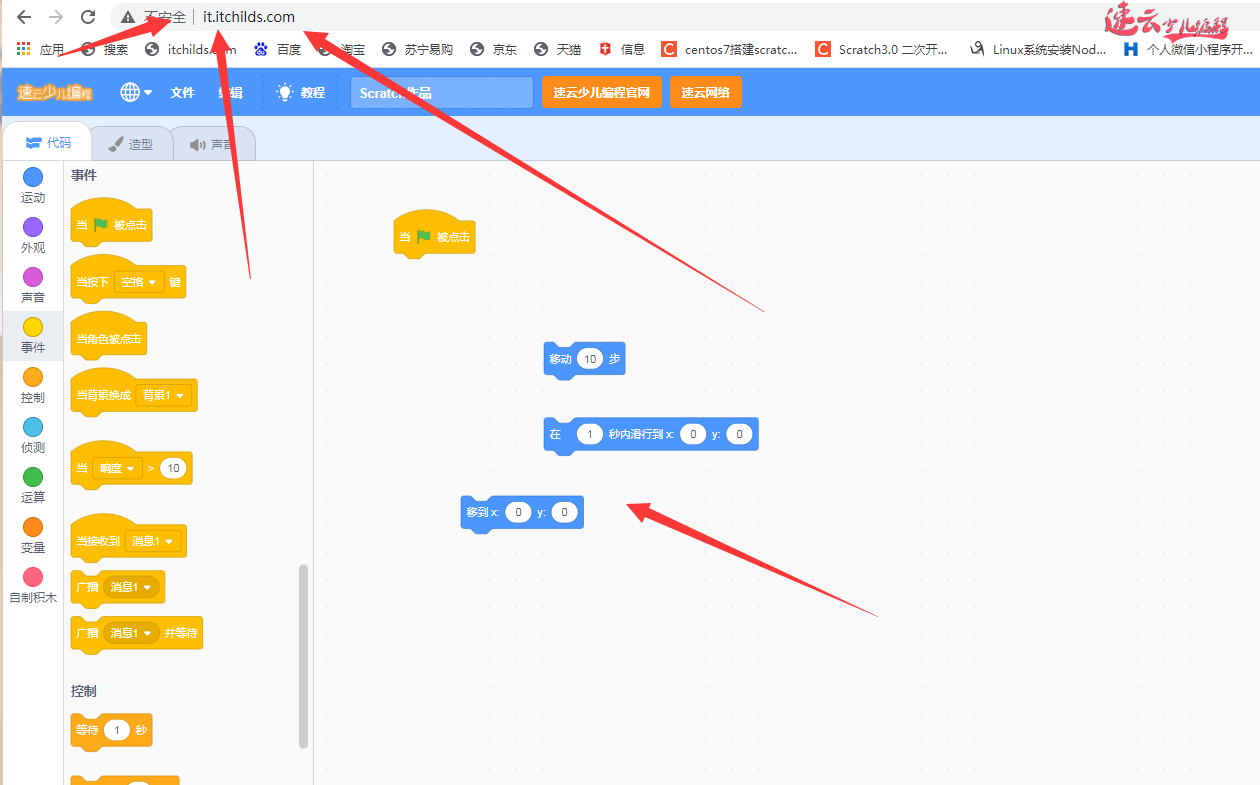Expand the loudness dropdown in block

pos(117,468)
